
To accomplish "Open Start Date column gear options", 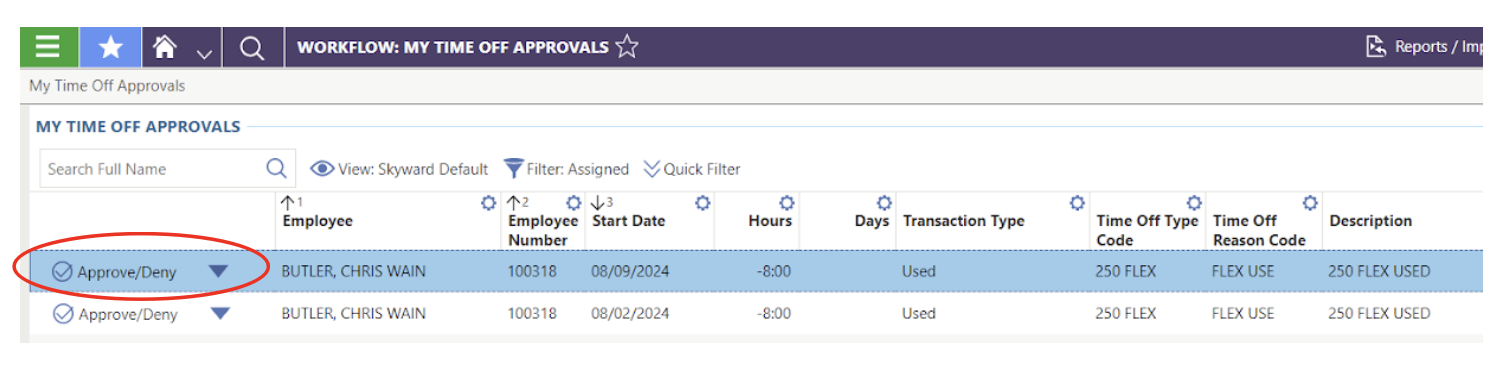I will (x=703, y=203).
